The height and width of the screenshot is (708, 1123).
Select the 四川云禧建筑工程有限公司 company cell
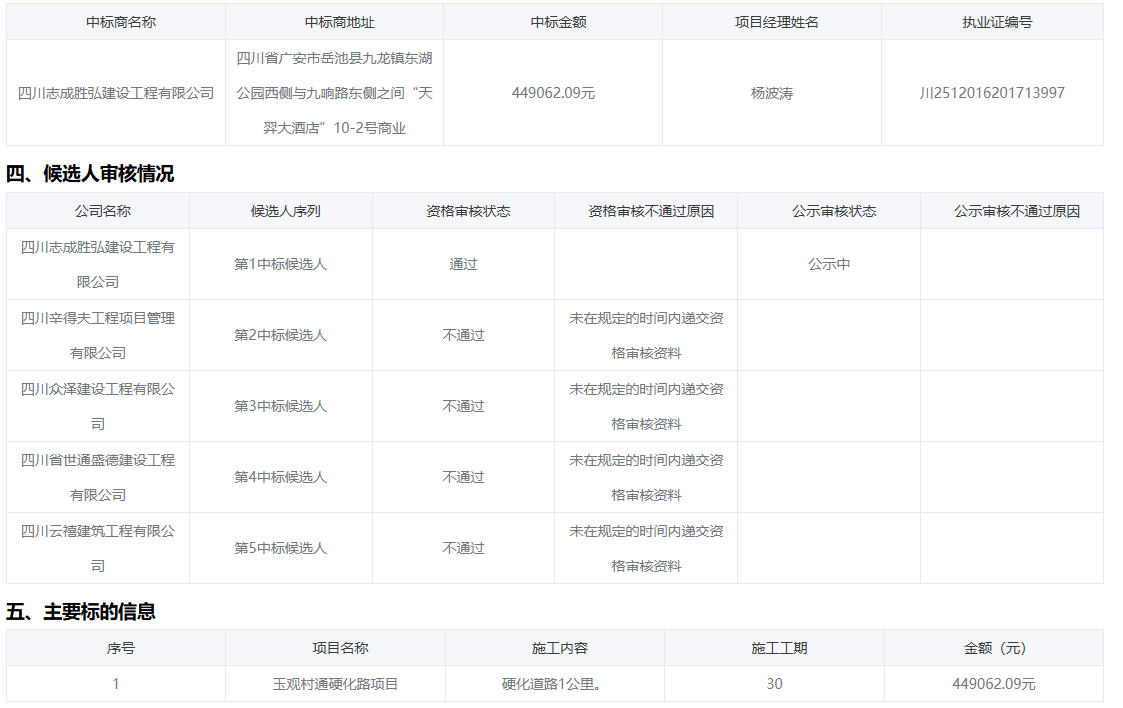tap(98, 548)
